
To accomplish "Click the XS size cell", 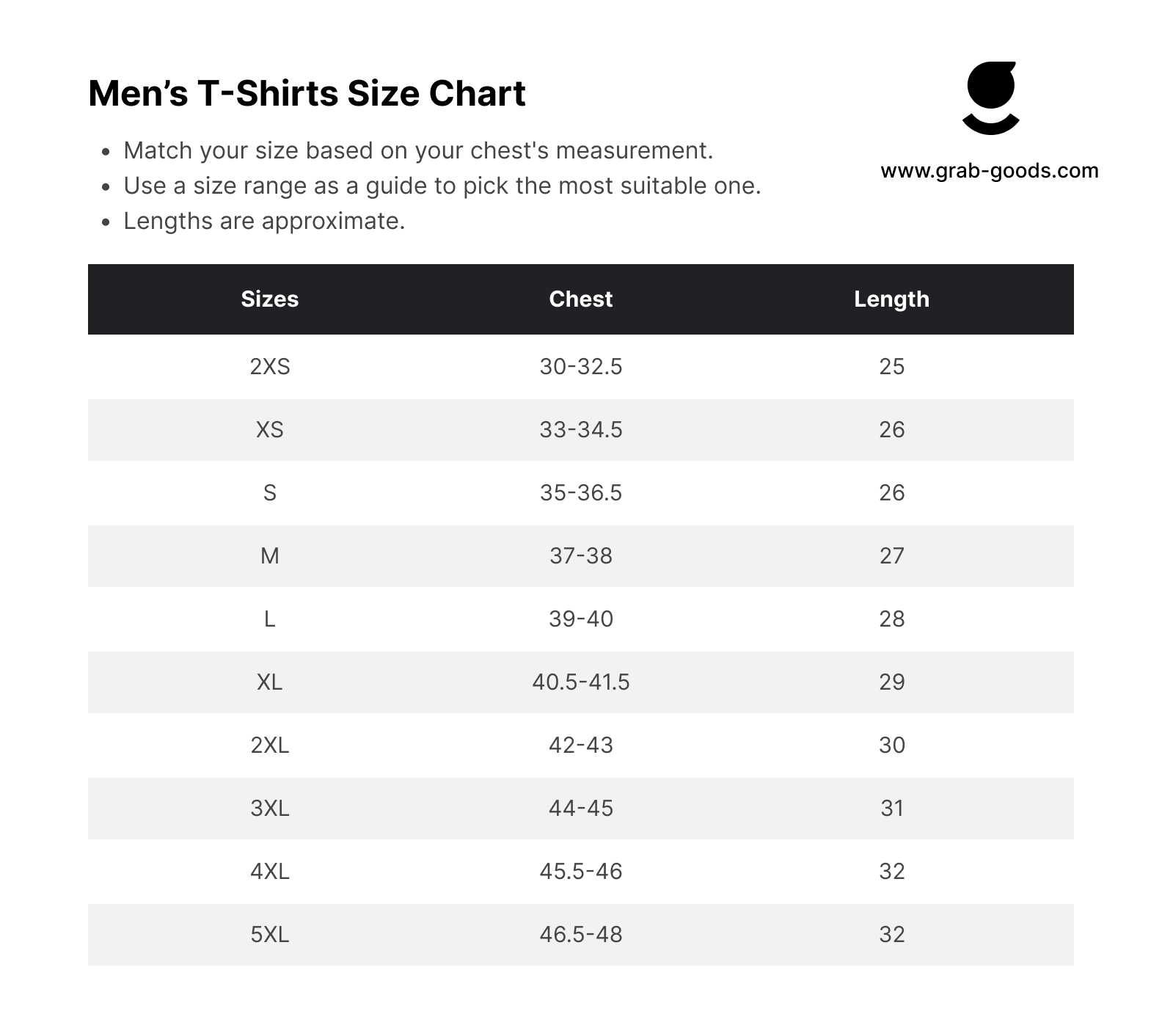I will (x=270, y=429).
